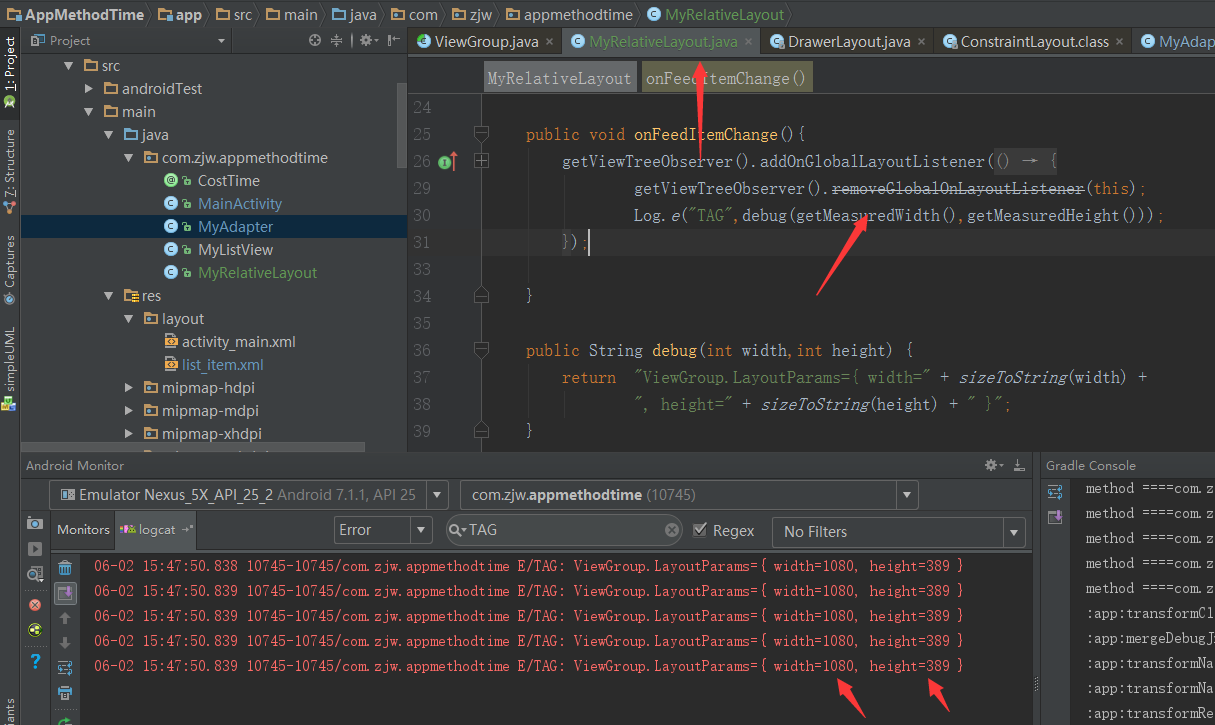Open the emulator device dropdown

coord(436,495)
